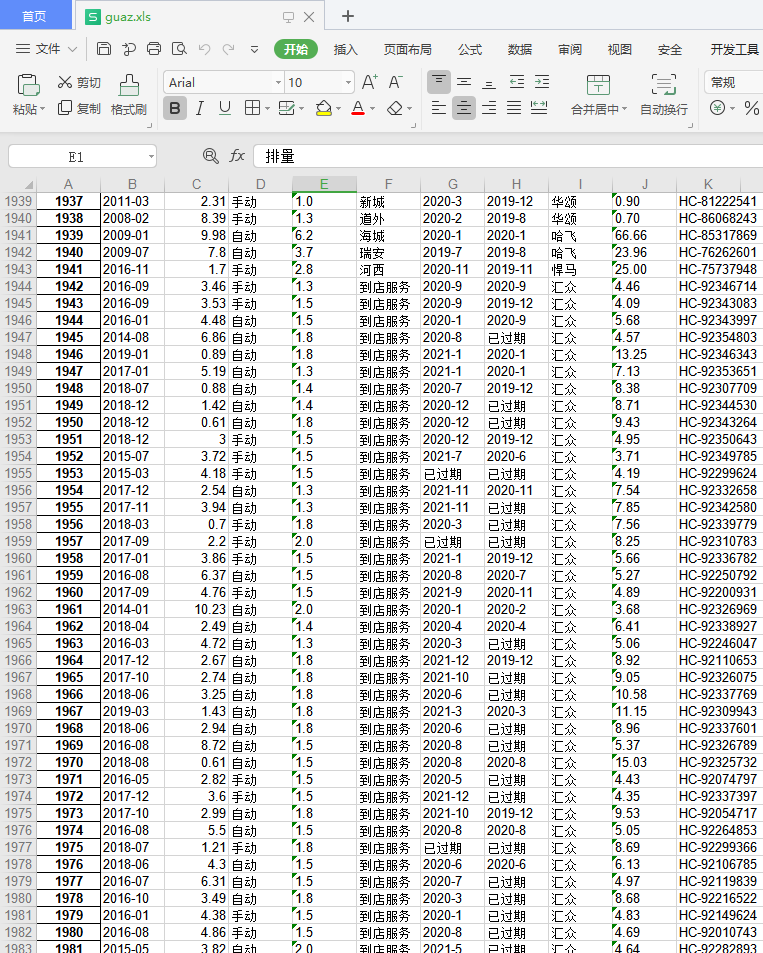Switch to the 公式 Formulas tab
The width and height of the screenshot is (763, 953).
pyautogui.click(x=470, y=49)
